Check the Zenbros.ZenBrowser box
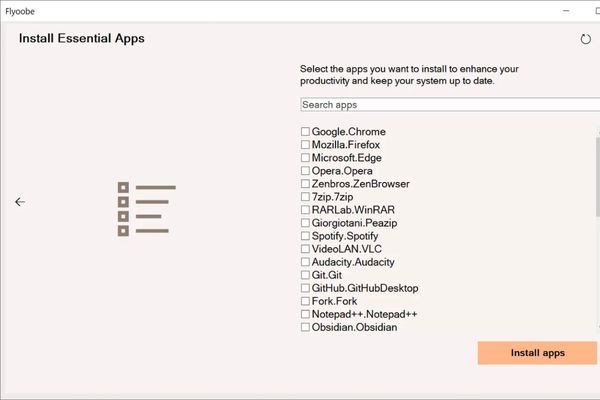The width and height of the screenshot is (600, 400). [306, 184]
